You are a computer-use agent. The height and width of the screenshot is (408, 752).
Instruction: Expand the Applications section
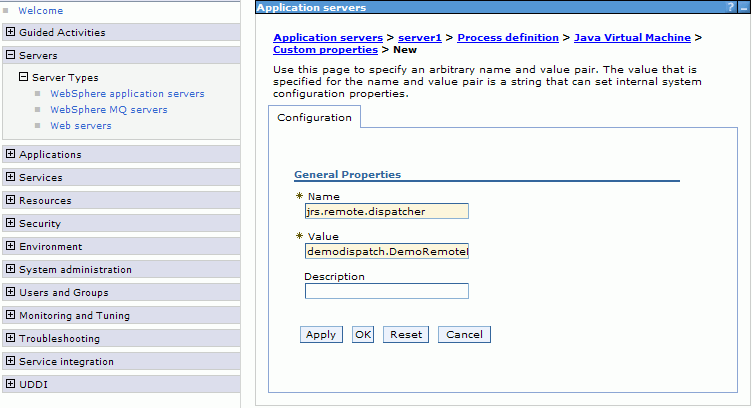coord(11,155)
